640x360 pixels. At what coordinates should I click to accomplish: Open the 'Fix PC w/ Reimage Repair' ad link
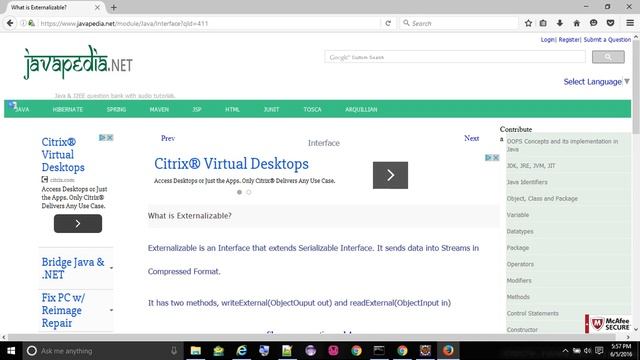point(63,310)
